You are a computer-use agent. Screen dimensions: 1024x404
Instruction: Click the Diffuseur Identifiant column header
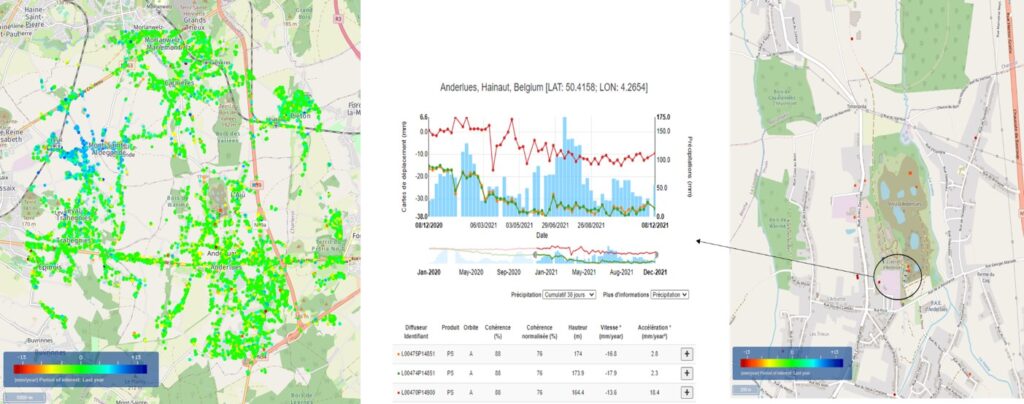415,330
